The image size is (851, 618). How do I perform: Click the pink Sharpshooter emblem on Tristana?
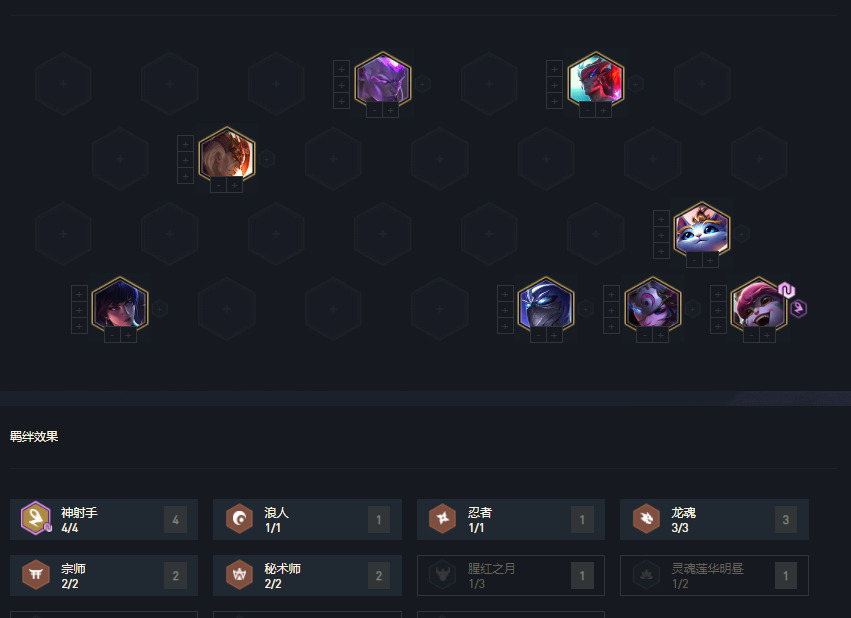pyautogui.click(x=798, y=309)
